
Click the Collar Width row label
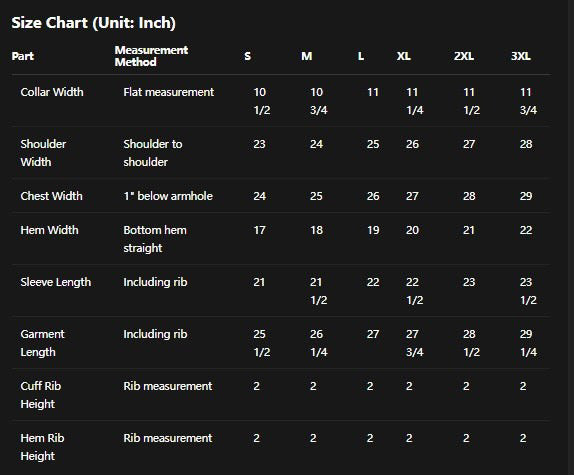pyautogui.click(x=52, y=92)
